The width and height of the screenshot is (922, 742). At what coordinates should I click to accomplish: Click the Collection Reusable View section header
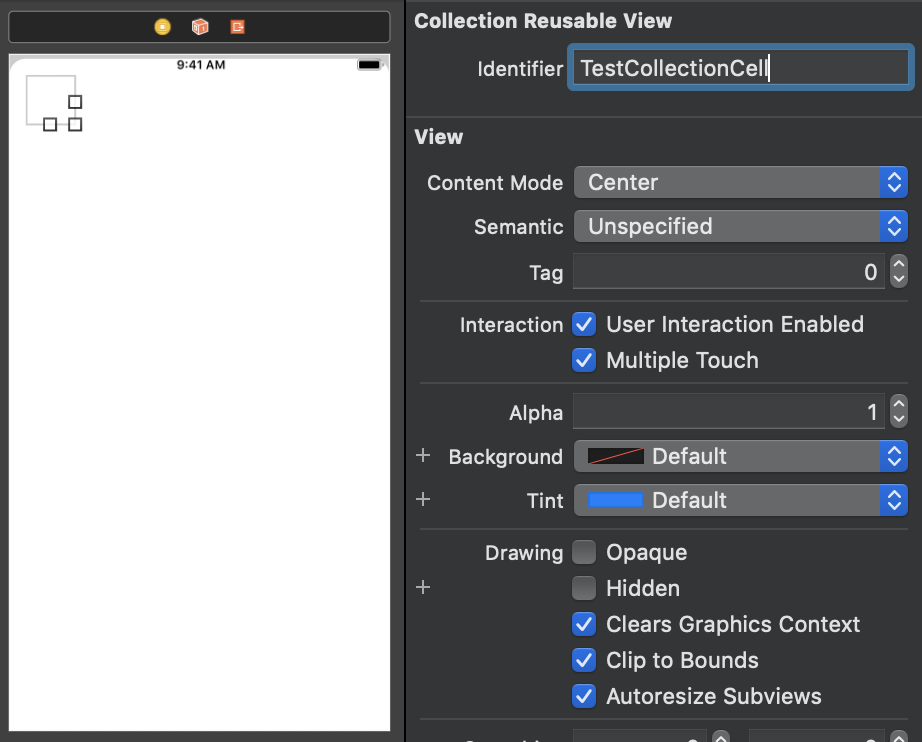click(543, 21)
